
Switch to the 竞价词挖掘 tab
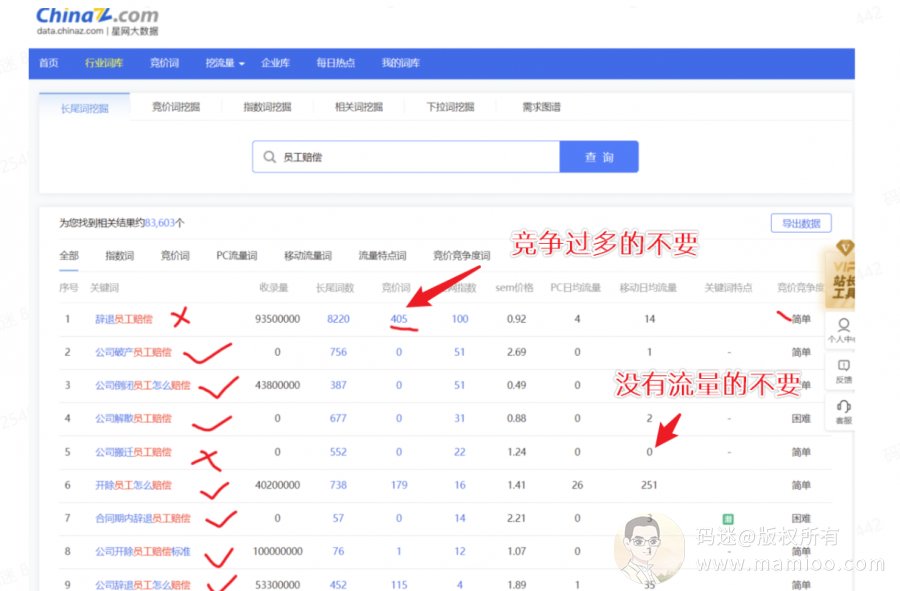pyautogui.click(x=176, y=107)
